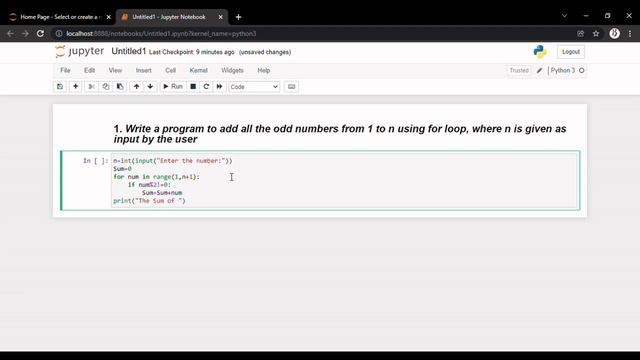Viewport: 640px width, 360px height.
Task: Open the Insert menu
Action: coord(144,70)
